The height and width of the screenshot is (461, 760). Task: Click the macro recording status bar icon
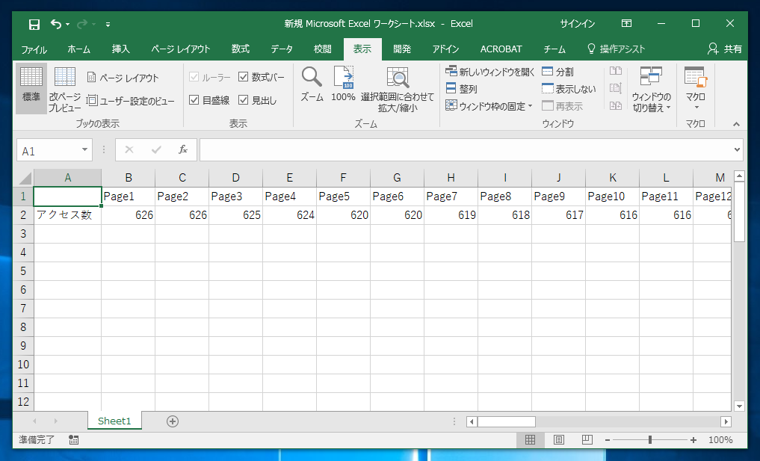coord(74,440)
